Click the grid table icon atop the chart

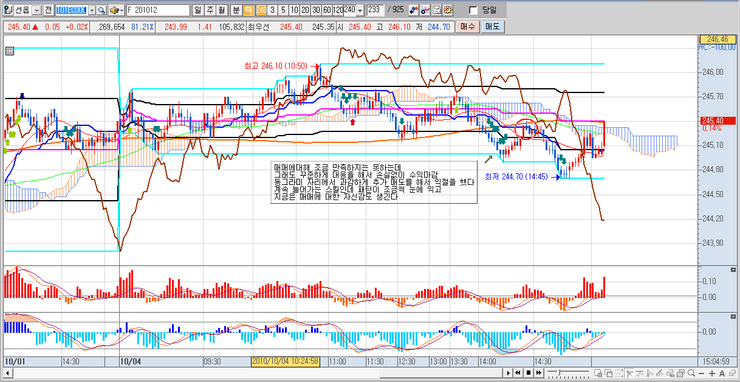click(9, 52)
